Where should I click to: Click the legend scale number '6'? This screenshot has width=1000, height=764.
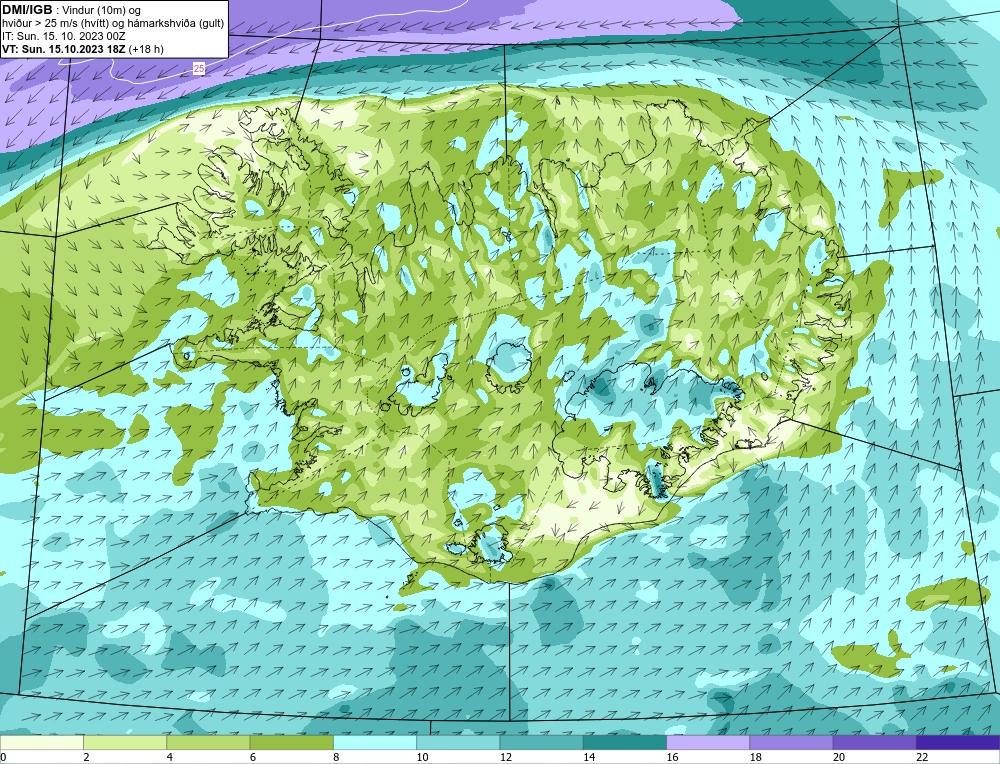[253, 757]
